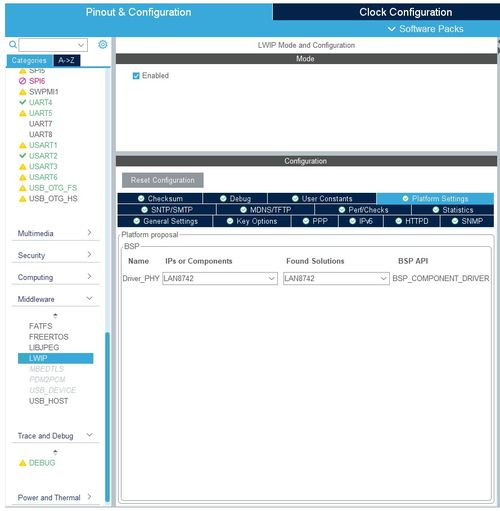
Task: Collapse the Middleware category
Action: pyautogui.click(x=55, y=299)
